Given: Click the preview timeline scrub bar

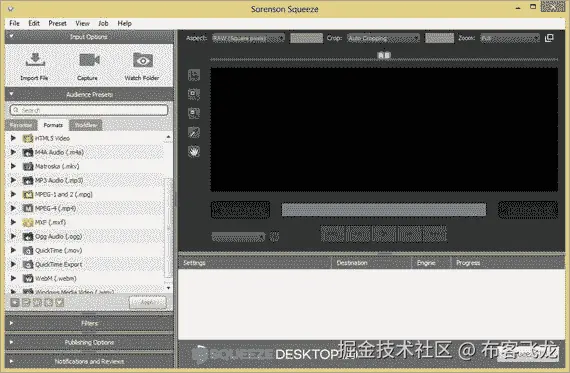Looking at the screenshot, I should tap(384, 210).
